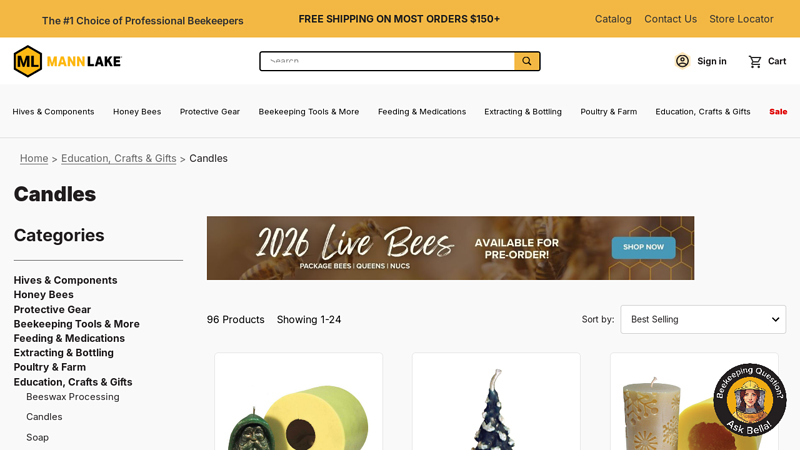
Task: Open Protective Gear nav menu
Action: [210, 111]
